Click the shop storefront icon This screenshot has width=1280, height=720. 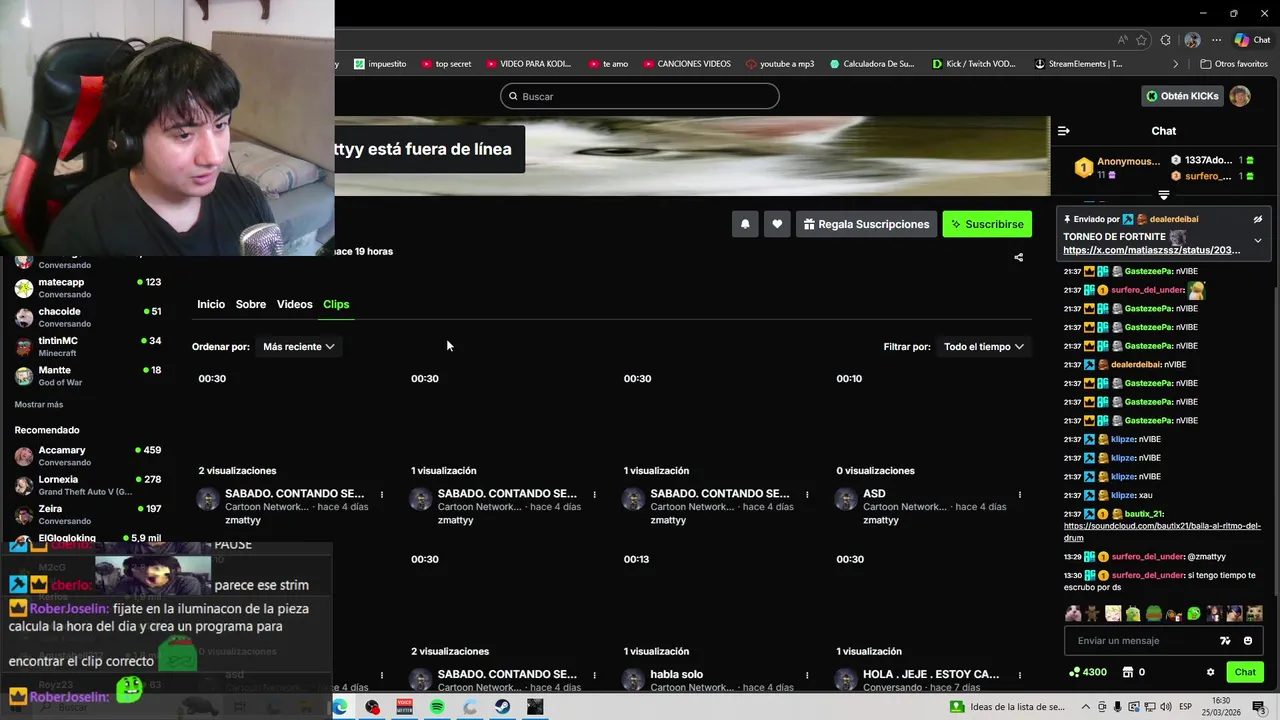point(1128,672)
